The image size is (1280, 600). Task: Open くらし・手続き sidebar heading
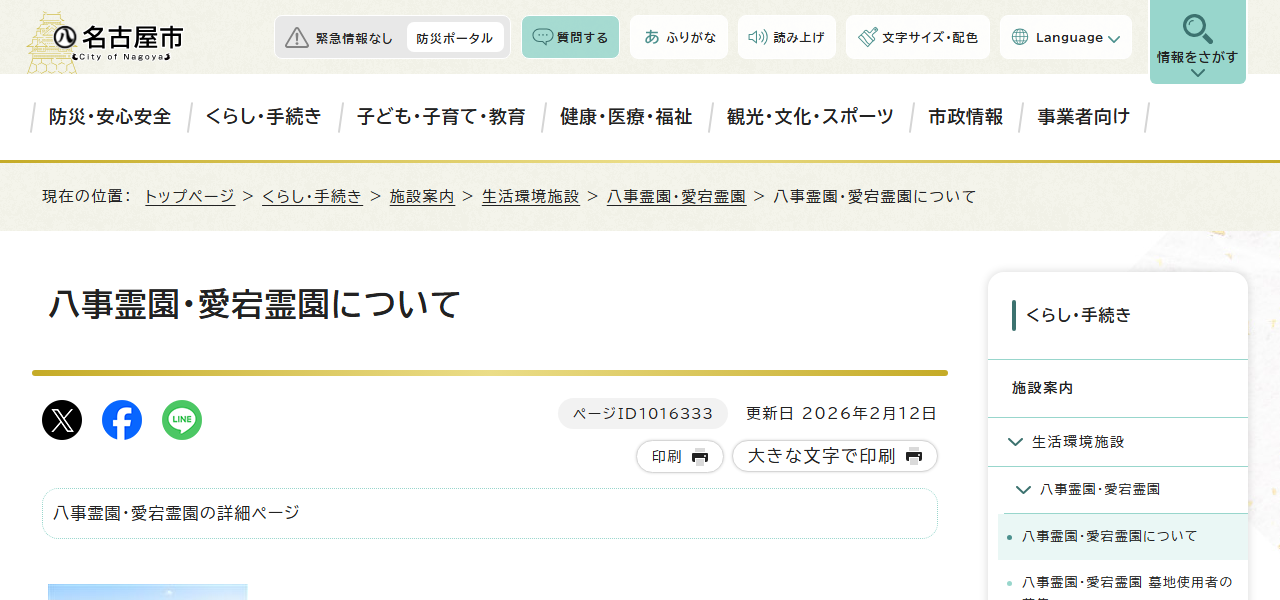[x=1078, y=315]
